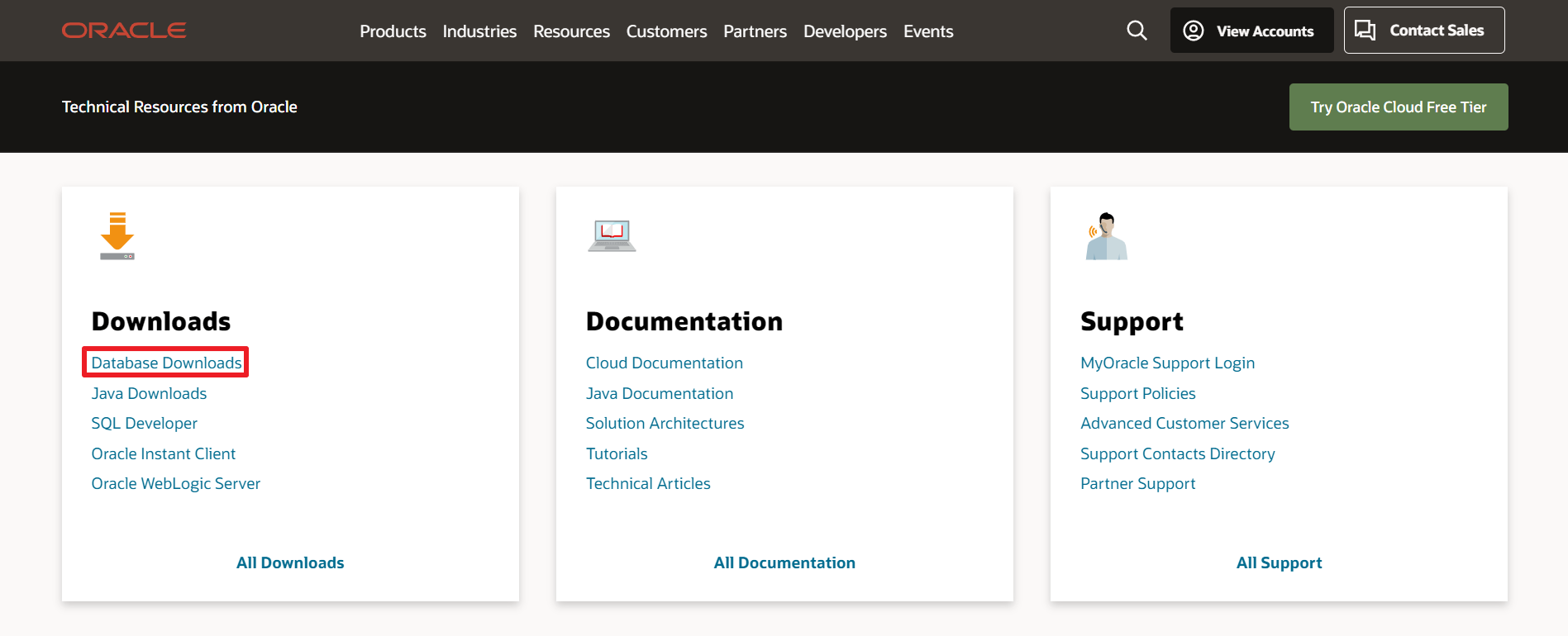
Task: Click Try Oracle Cloud Free Tier
Action: tap(1399, 107)
